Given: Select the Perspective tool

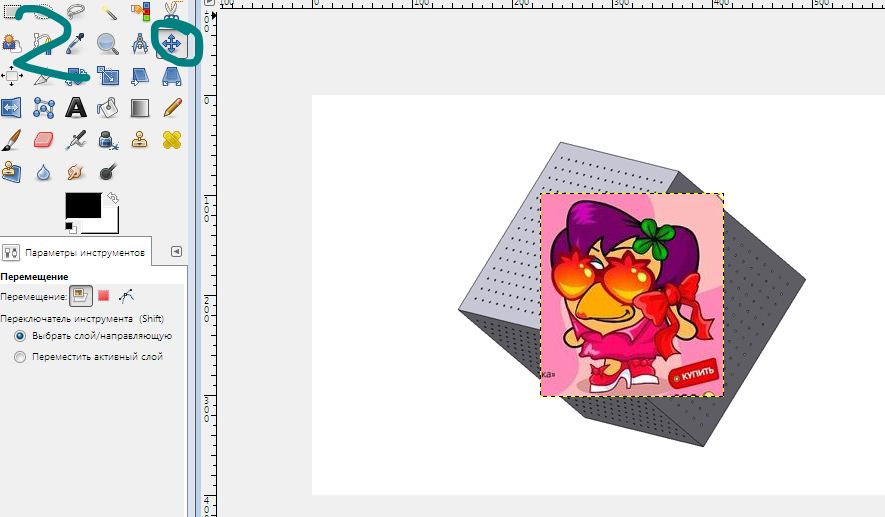Looking at the screenshot, I should (172, 76).
